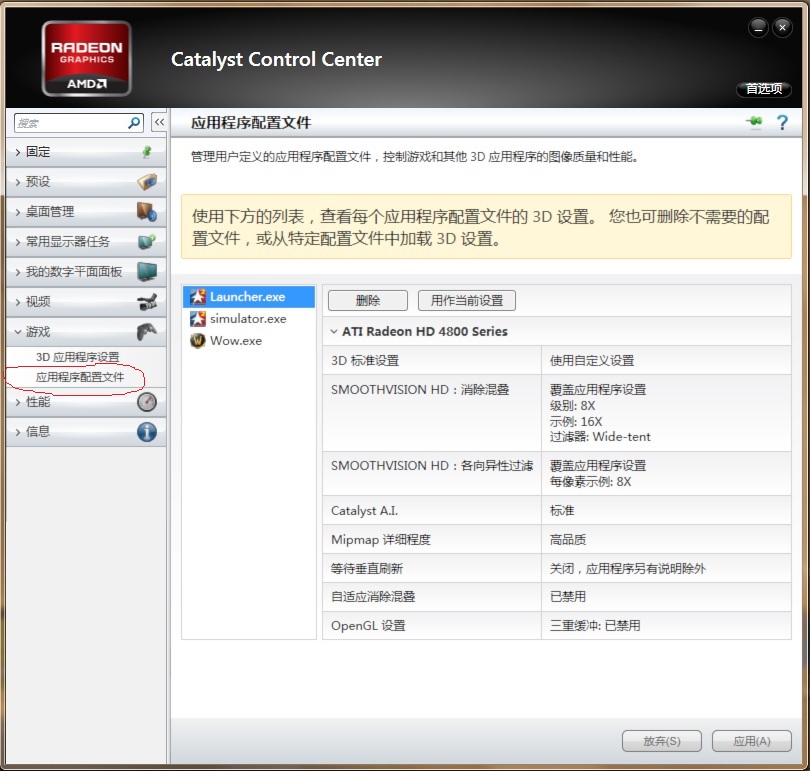Image resolution: width=810 pixels, height=771 pixels.
Task: Click the 自适应消除混叠 row label
Action: click(373, 596)
